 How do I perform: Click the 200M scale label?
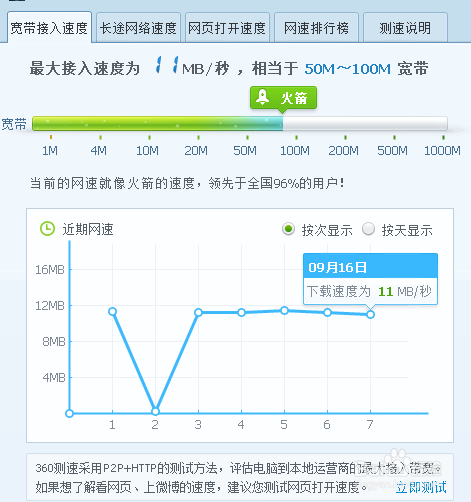tap(344, 151)
